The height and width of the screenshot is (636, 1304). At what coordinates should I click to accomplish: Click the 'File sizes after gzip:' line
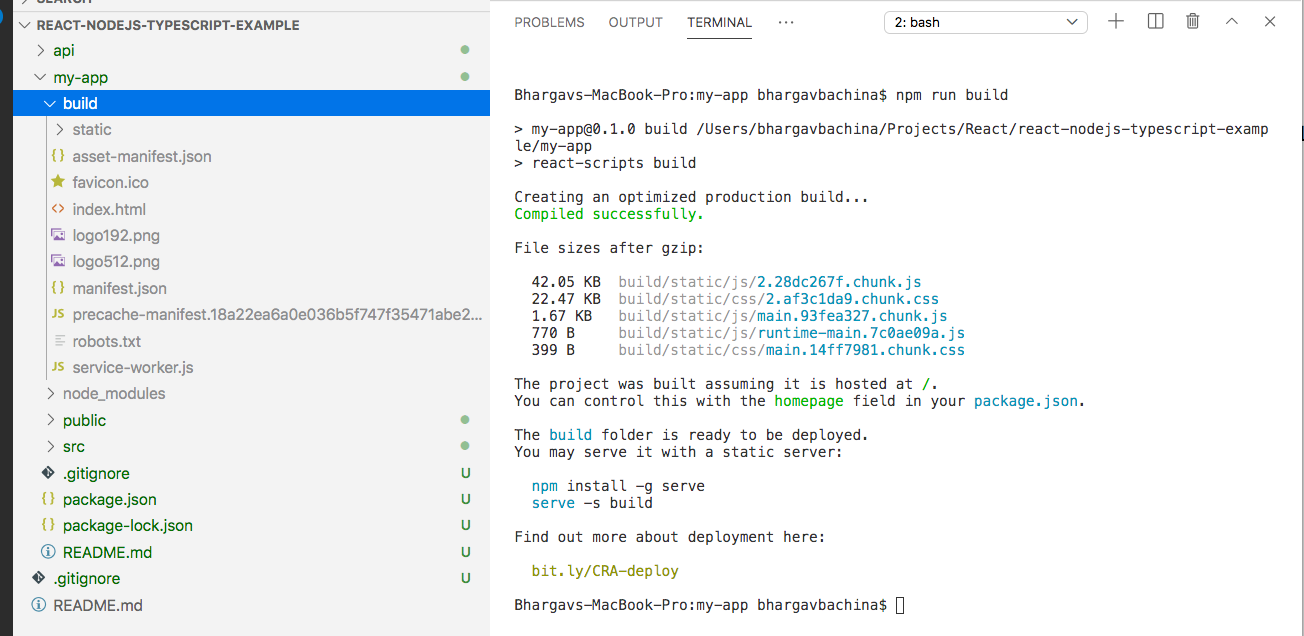[x=609, y=248]
